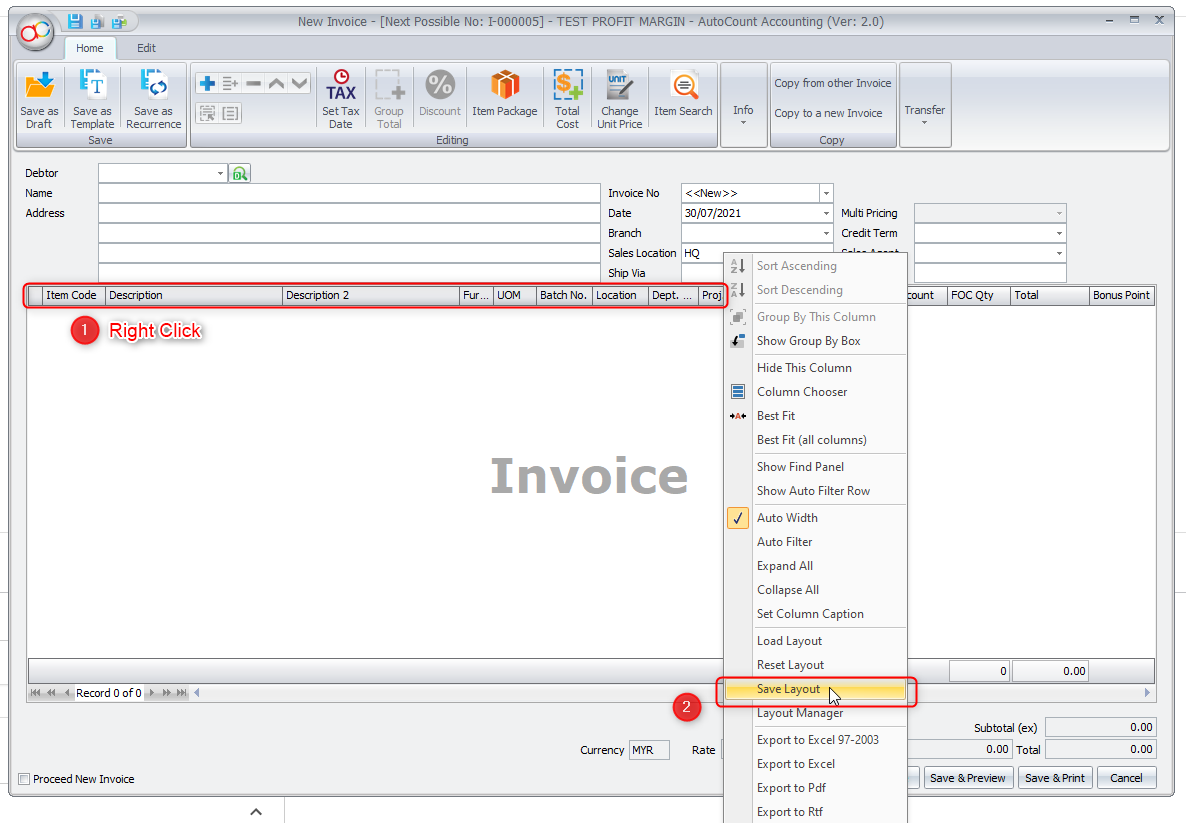Image resolution: width=1186 pixels, height=823 pixels.
Task: Click the Save as Template icon
Action: pos(92,99)
